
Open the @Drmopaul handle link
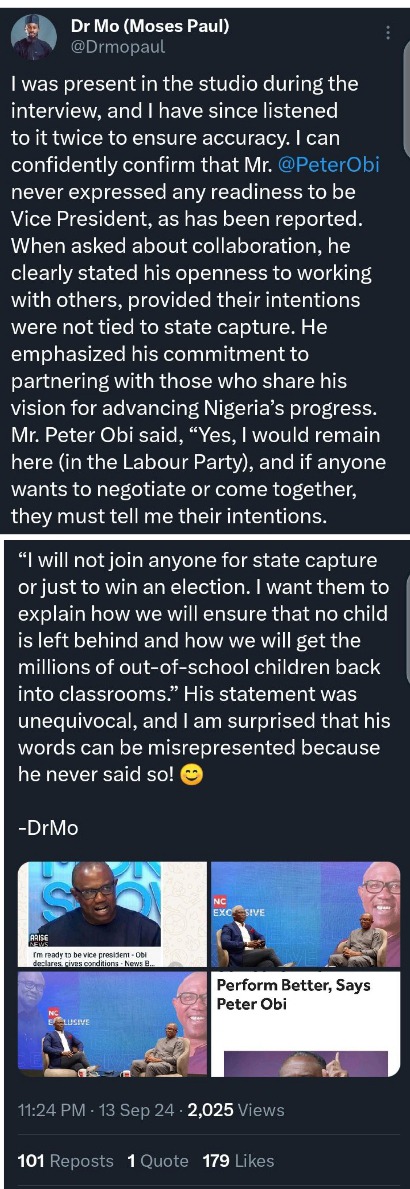tap(117, 47)
